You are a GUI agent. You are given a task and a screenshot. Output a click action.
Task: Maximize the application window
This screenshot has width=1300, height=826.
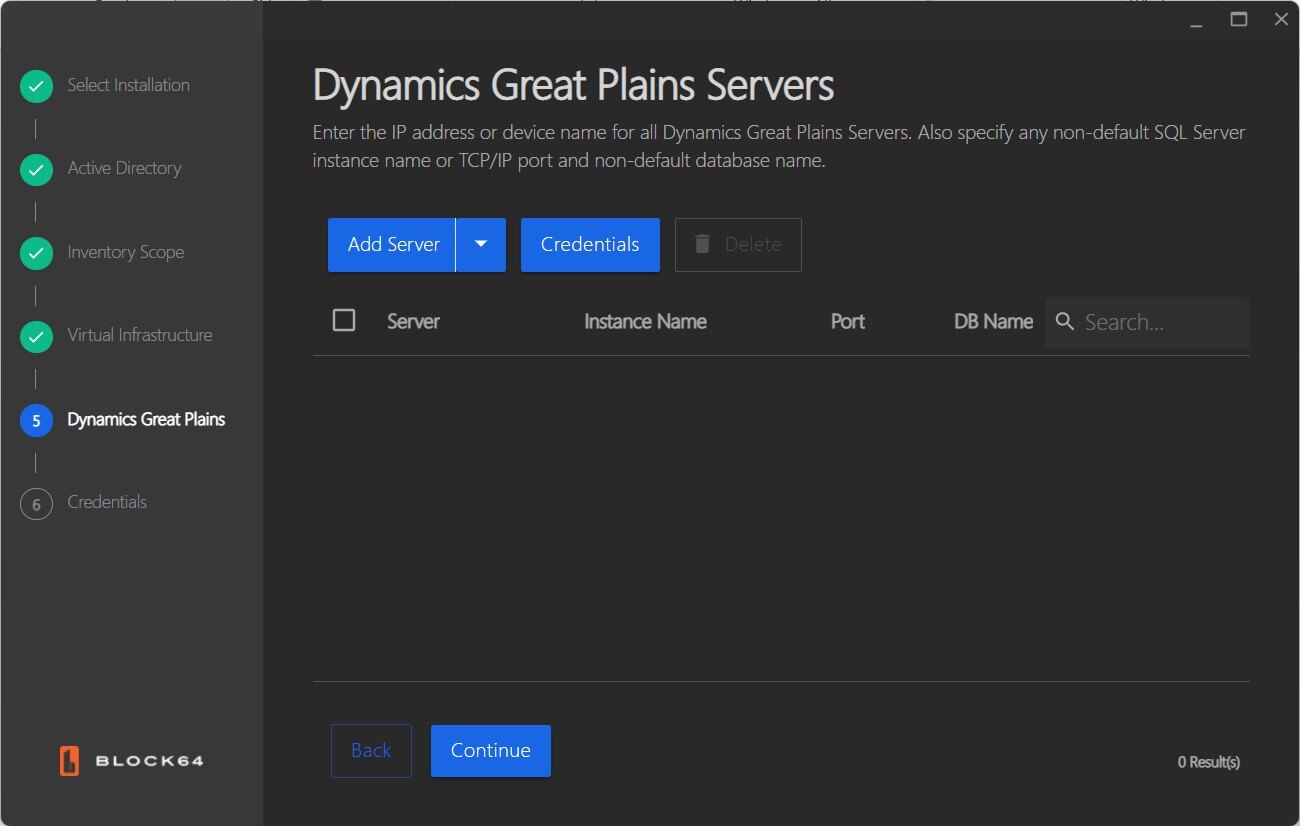tap(1239, 19)
